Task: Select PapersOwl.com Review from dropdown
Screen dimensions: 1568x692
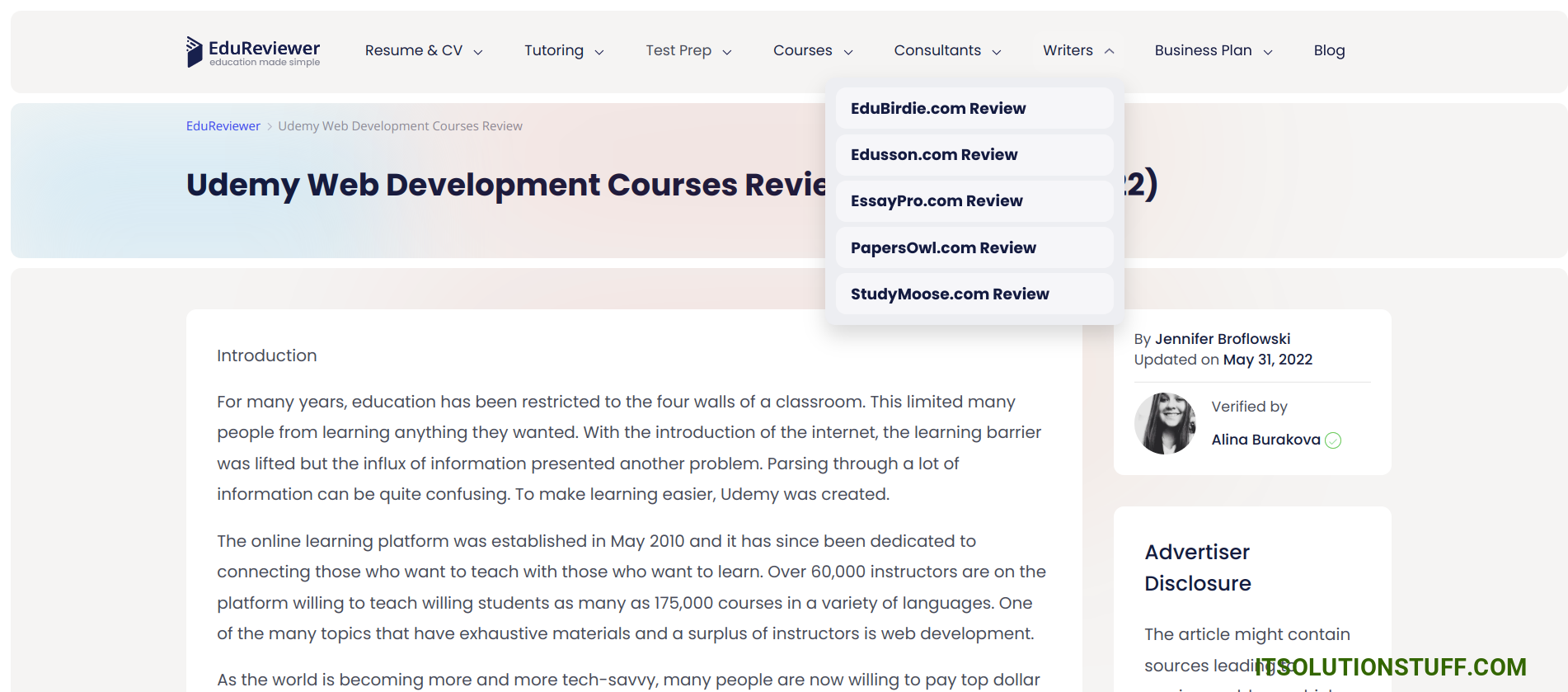Action: (974, 247)
